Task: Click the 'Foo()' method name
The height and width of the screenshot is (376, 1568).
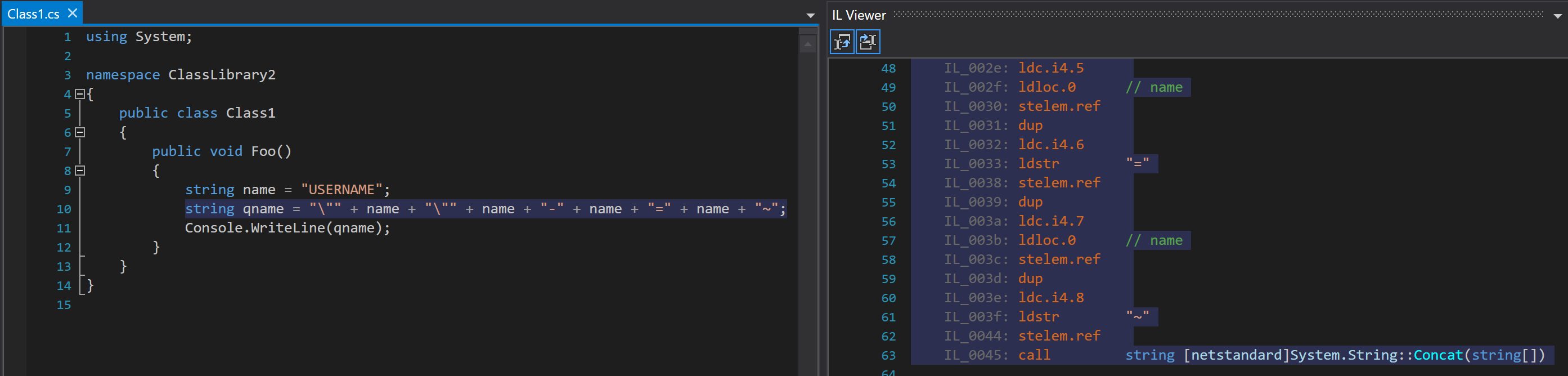Action: 271,151
